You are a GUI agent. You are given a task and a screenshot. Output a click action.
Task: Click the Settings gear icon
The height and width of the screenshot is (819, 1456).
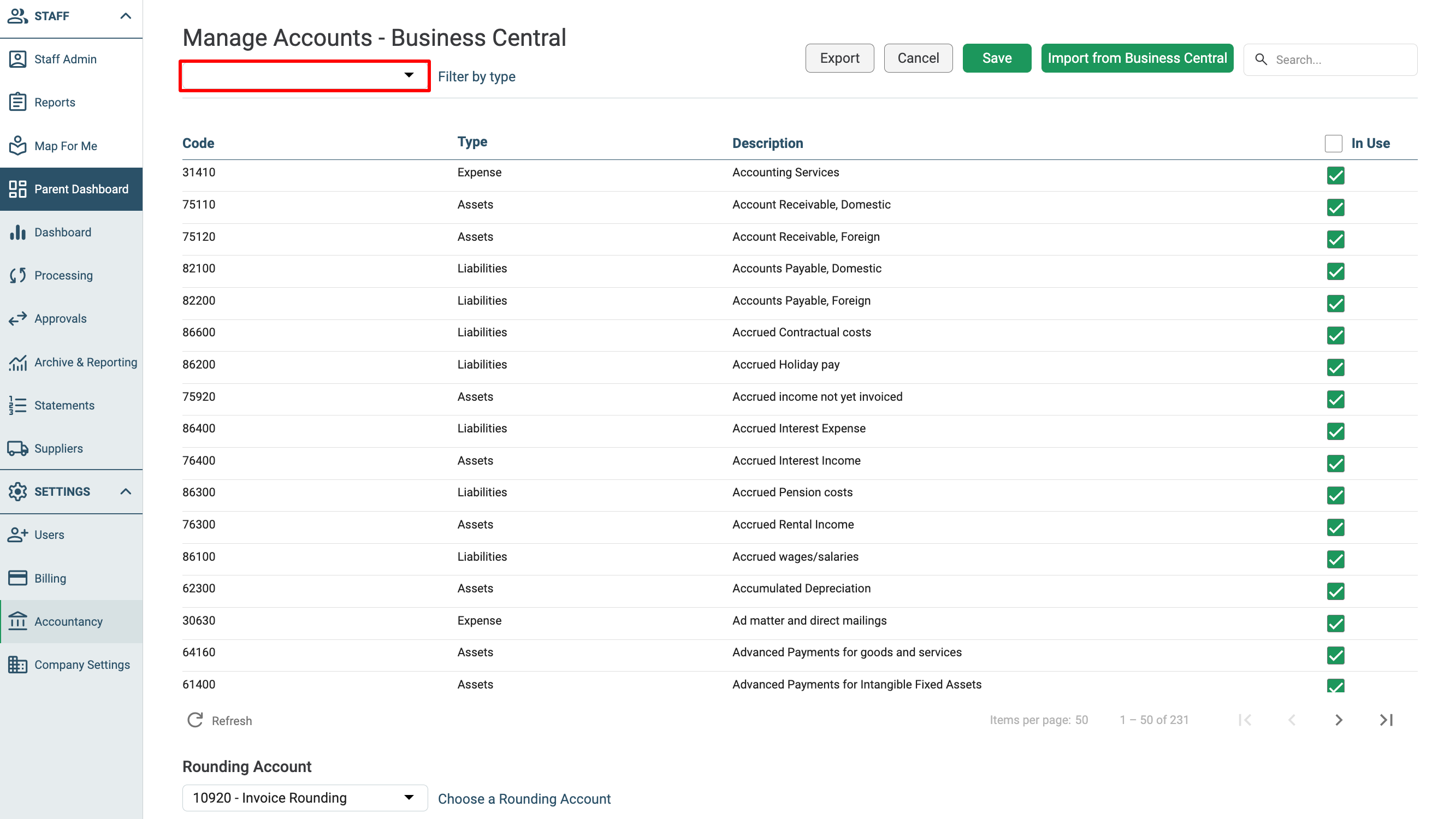17,492
